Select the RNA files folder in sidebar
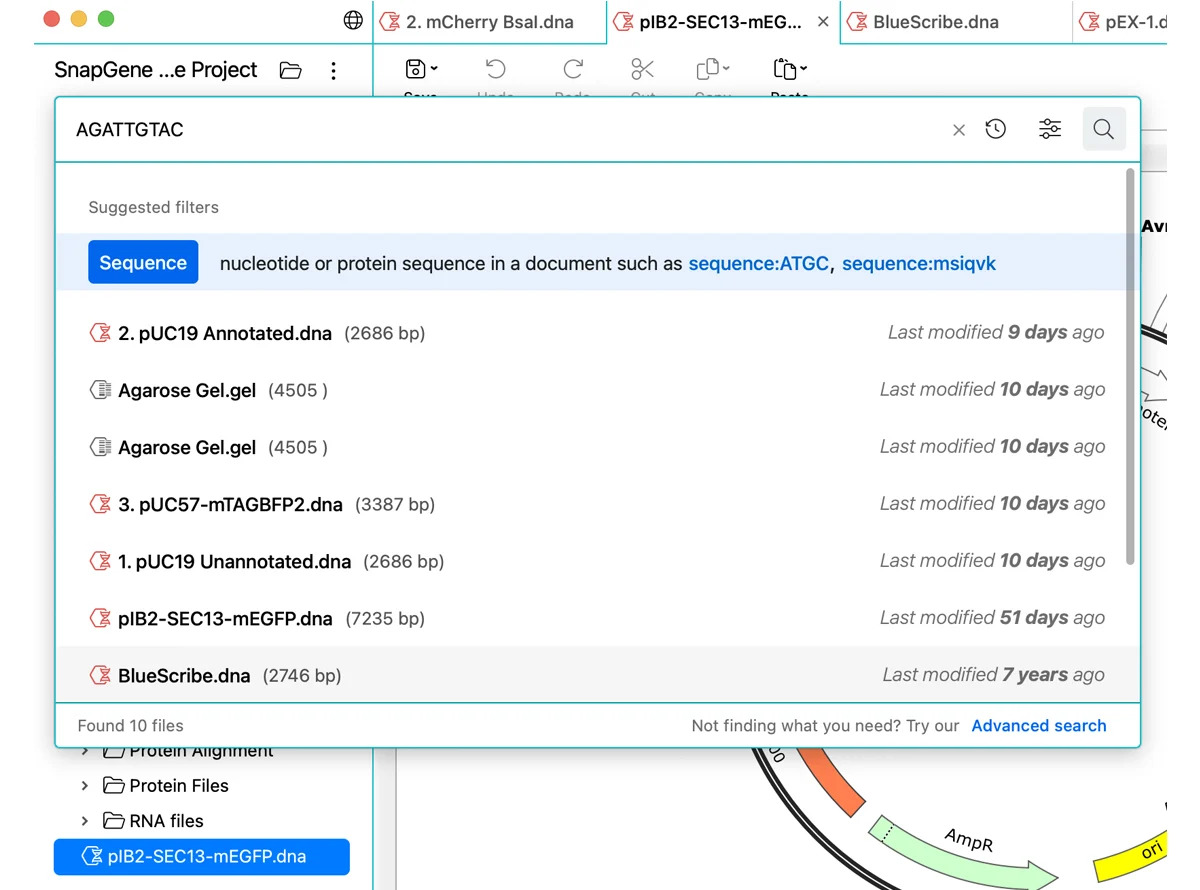Image resolution: width=1200 pixels, height=890 pixels. point(154,821)
